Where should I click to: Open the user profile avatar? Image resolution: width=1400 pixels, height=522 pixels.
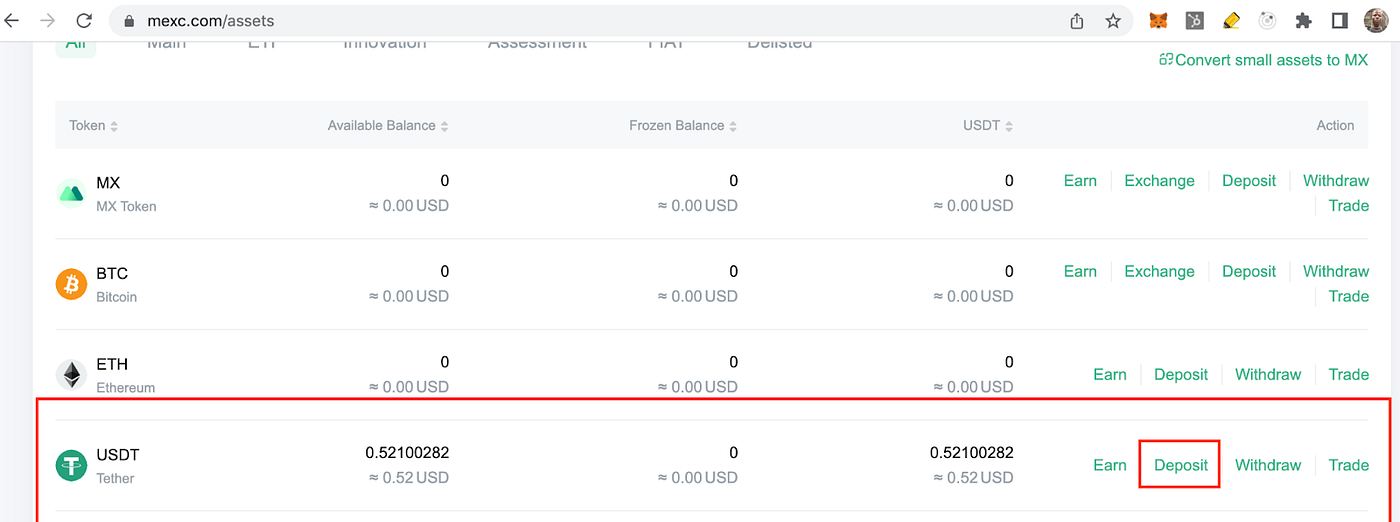1376,20
